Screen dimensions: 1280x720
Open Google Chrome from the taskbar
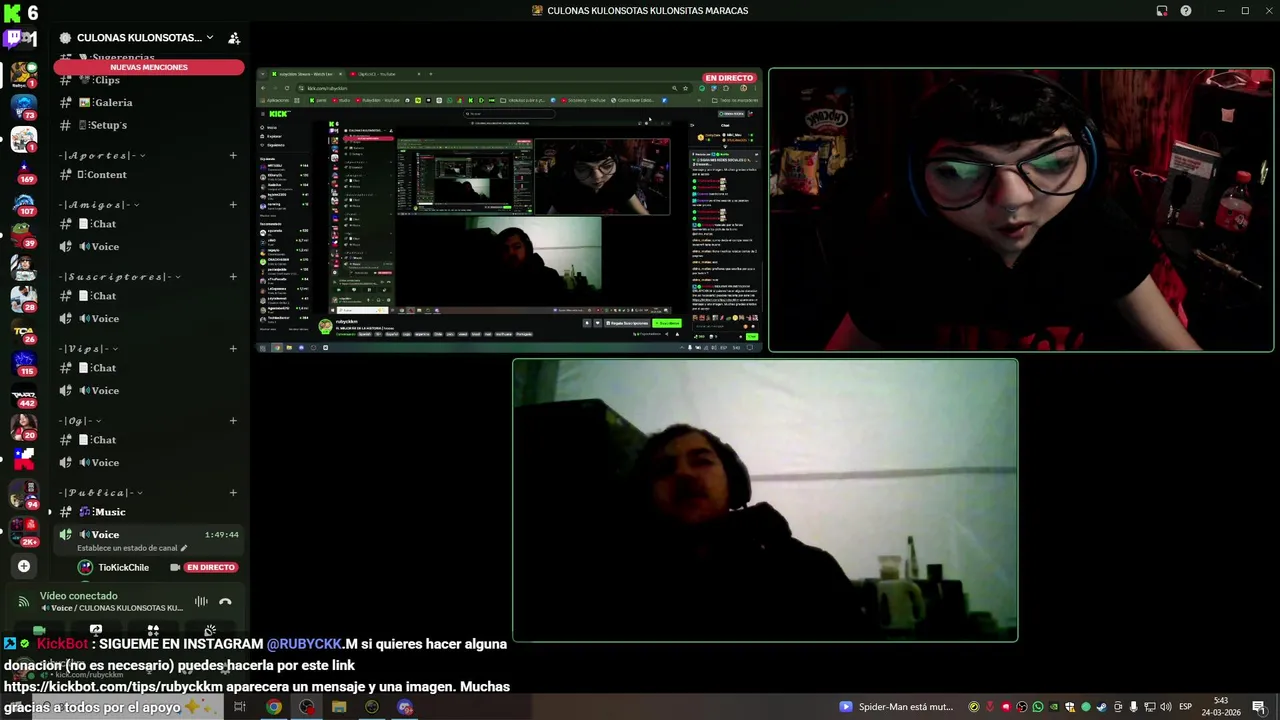(x=273, y=707)
